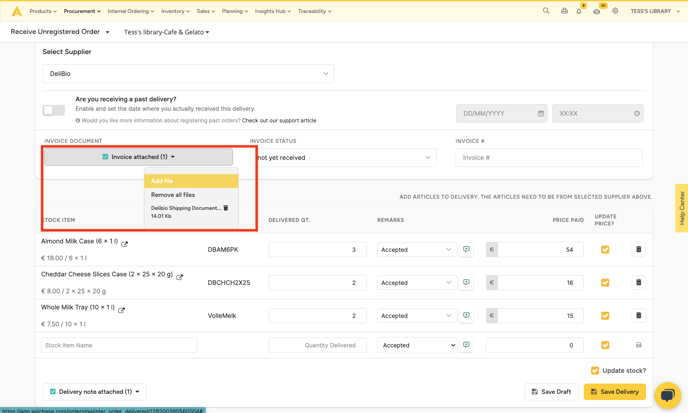
Task: Open Receive Unregistered Order page dropdown
Action: [x=60, y=32]
